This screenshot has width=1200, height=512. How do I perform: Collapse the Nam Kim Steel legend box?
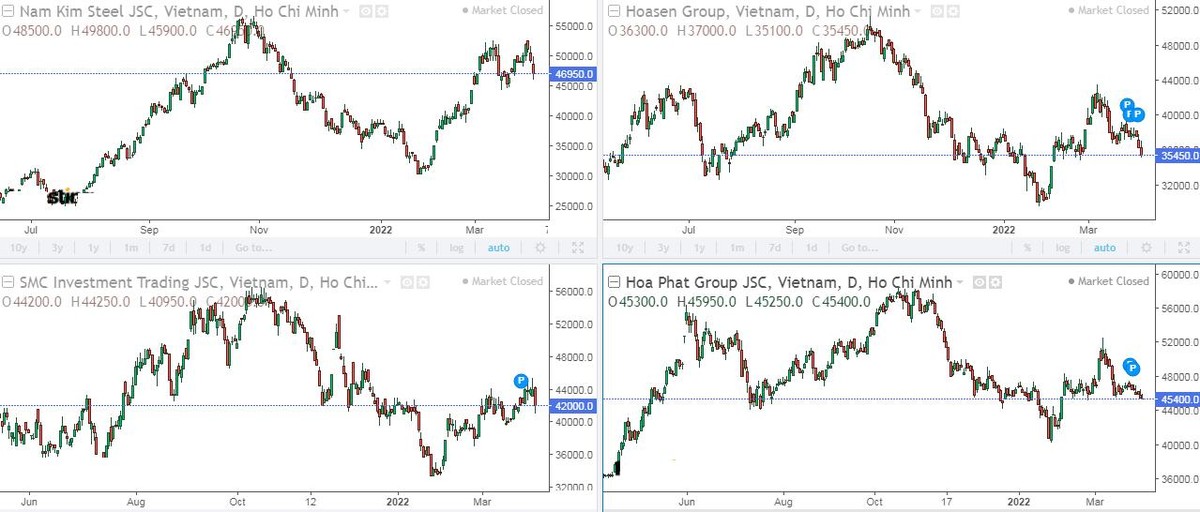tap(7, 11)
